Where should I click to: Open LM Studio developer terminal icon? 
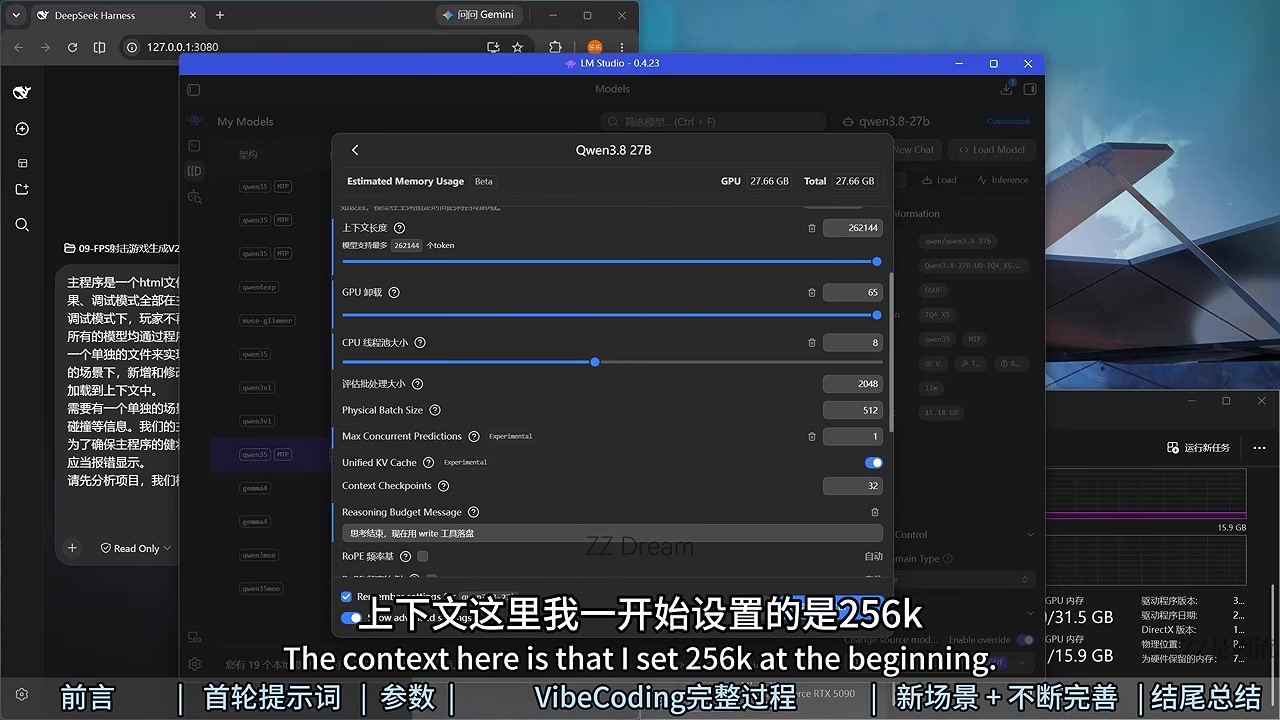click(x=194, y=146)
